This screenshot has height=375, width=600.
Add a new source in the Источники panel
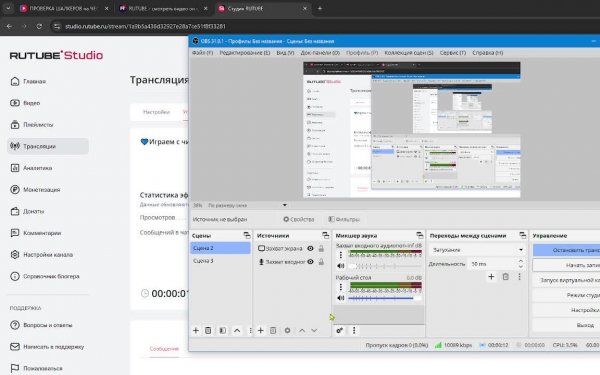click(261, 330)
